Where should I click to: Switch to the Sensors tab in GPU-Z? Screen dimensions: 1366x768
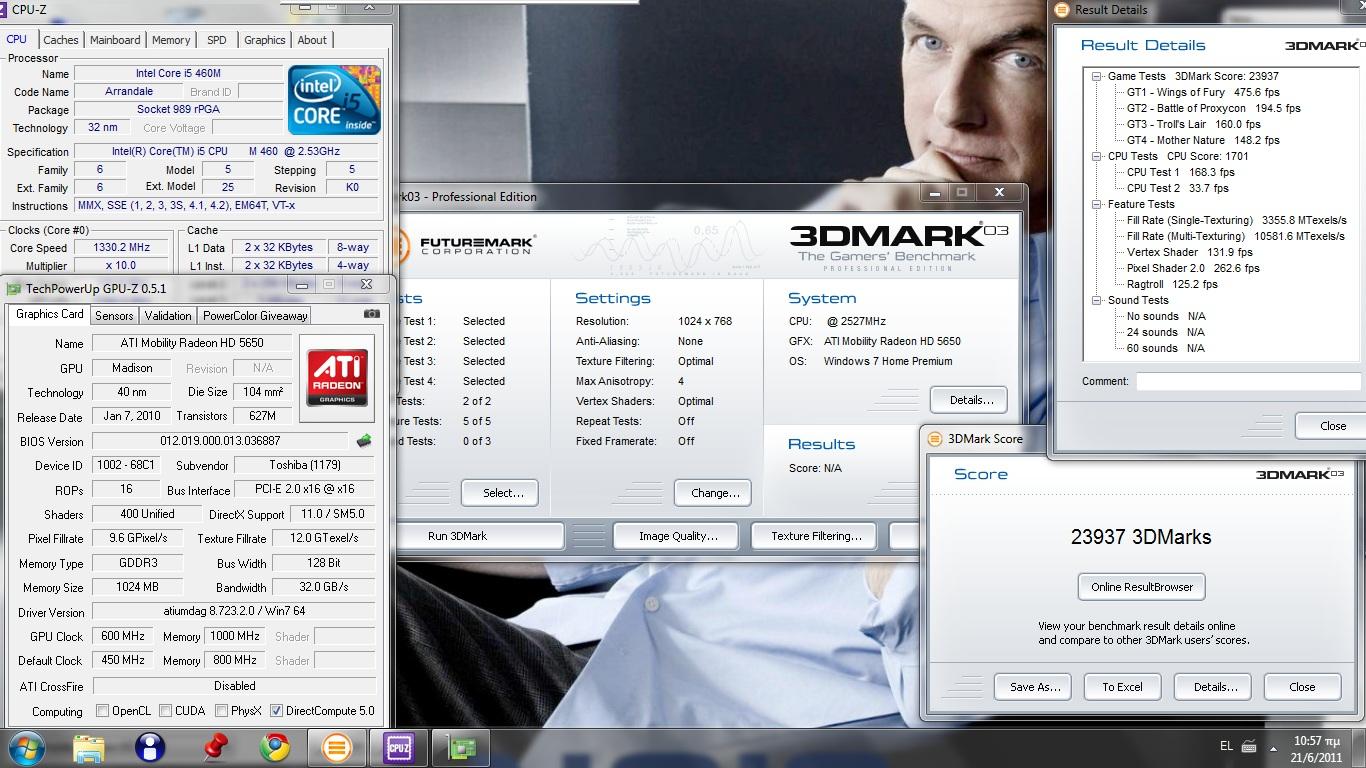click(x=114, y=315)
